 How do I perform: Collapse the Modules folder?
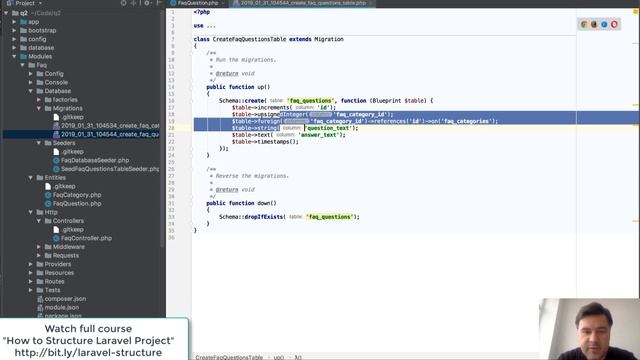click(x=15, y=56)
